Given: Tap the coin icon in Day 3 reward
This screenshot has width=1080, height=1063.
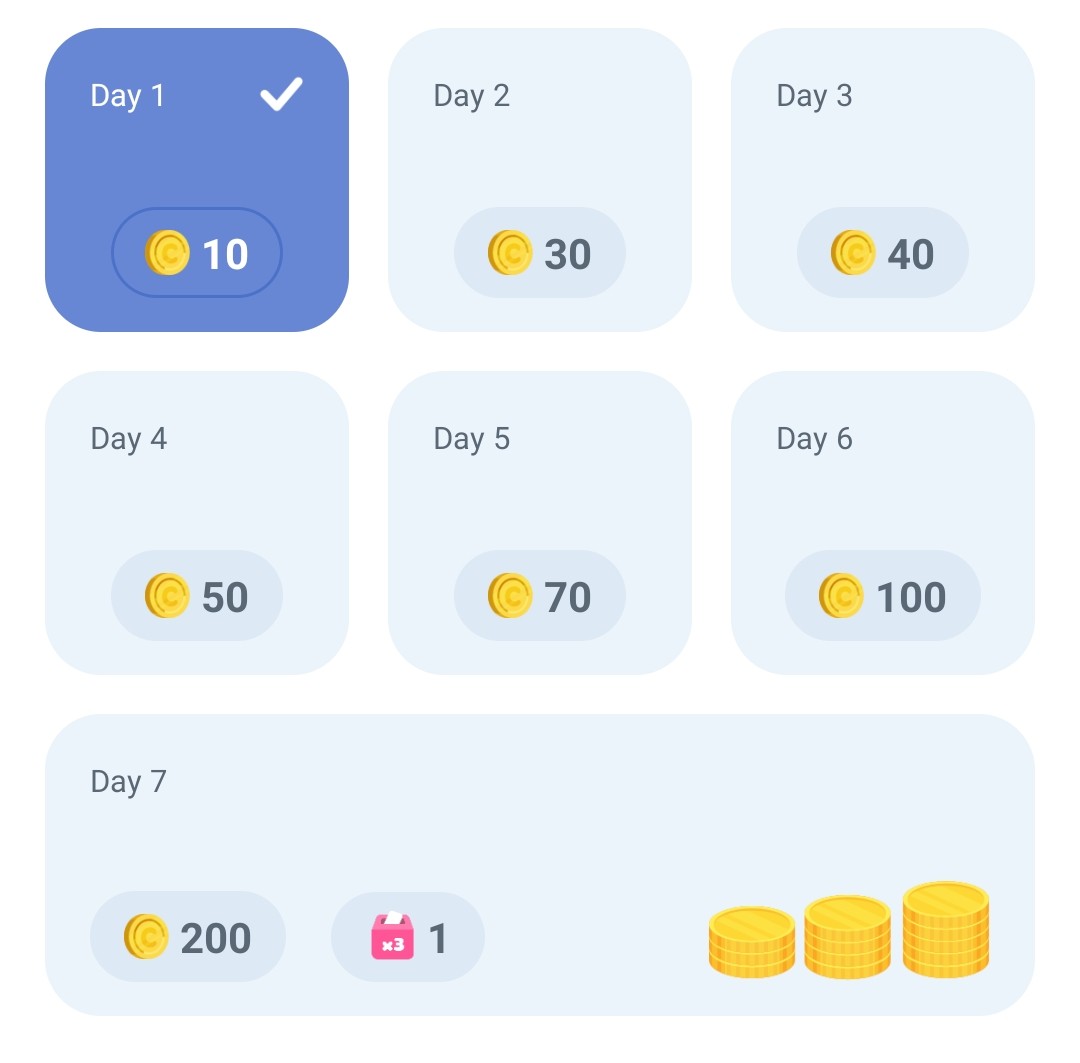Looking at the screenshot, I should click(853, 253).
